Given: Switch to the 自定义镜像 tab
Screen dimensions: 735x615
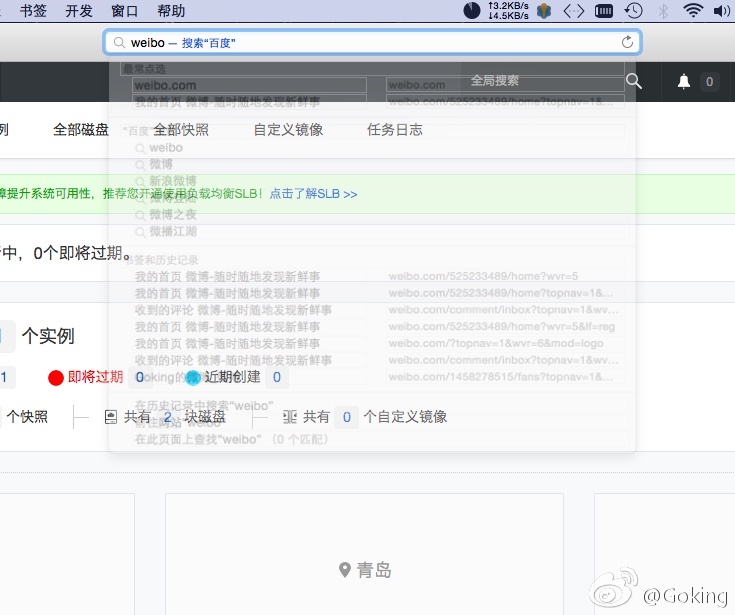Looking at the screenshot, I should pyautogui.click(x=288, y=129).
